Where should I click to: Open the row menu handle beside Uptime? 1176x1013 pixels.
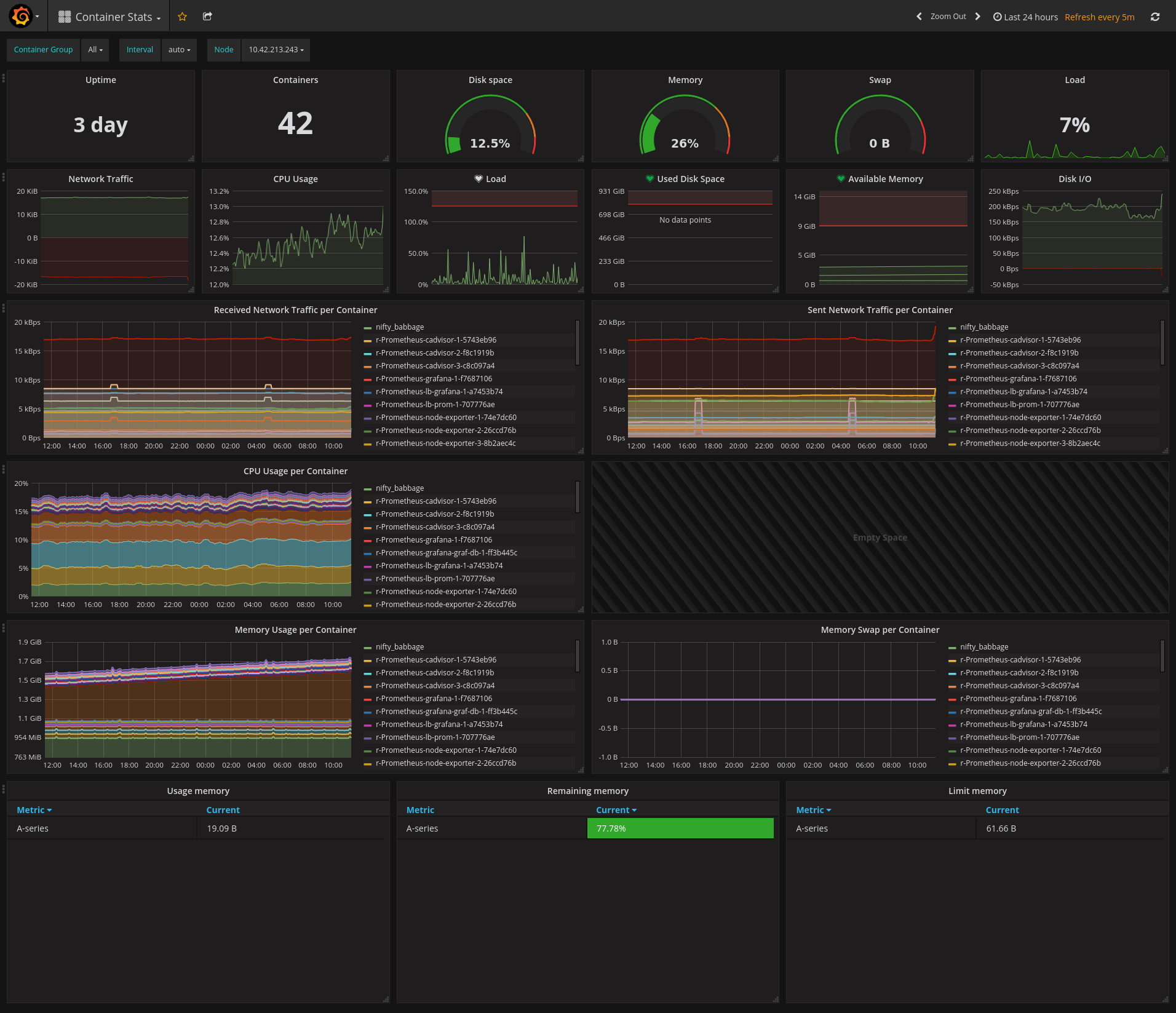[3, 78]
